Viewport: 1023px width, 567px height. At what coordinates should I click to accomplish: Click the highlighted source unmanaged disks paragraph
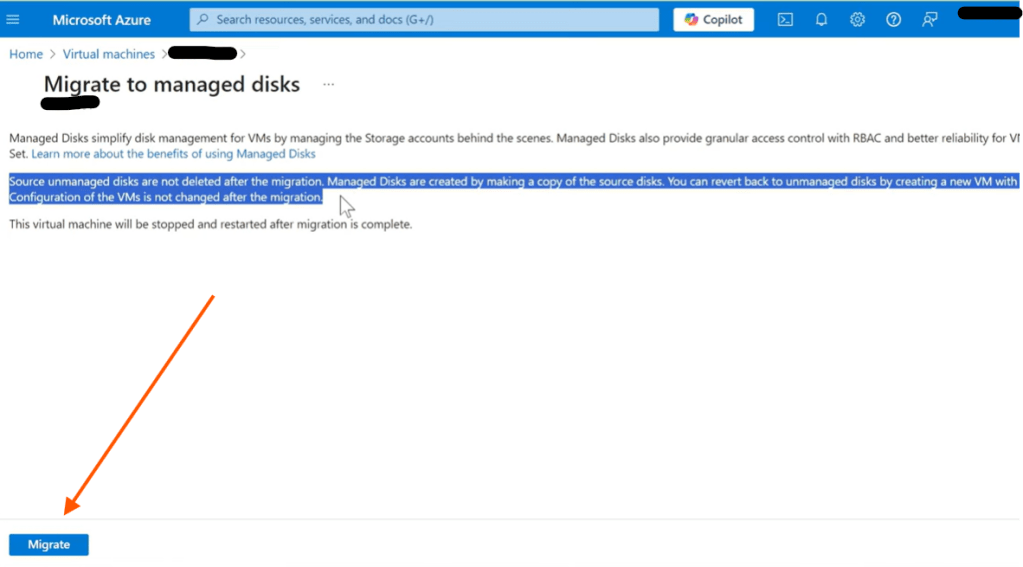[x=400, y=182]
